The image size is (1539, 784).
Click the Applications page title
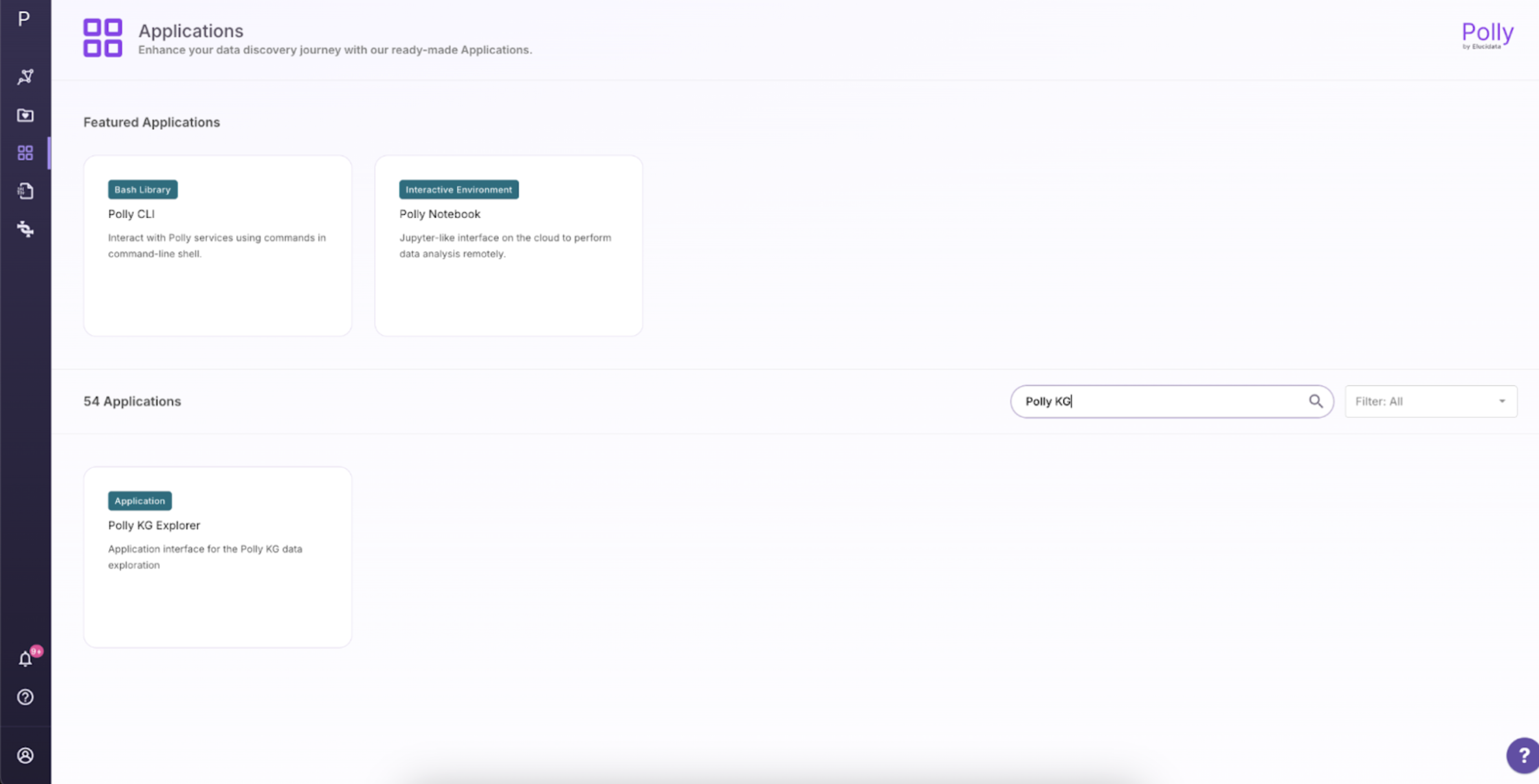[191, 30]
